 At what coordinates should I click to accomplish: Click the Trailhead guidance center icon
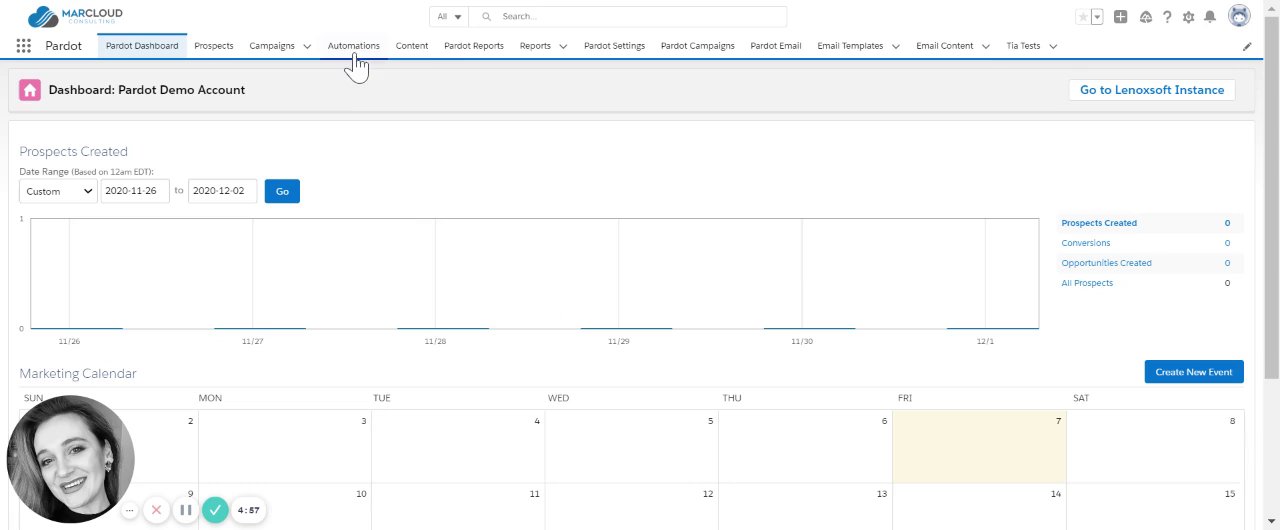(x=1145, y=17)
